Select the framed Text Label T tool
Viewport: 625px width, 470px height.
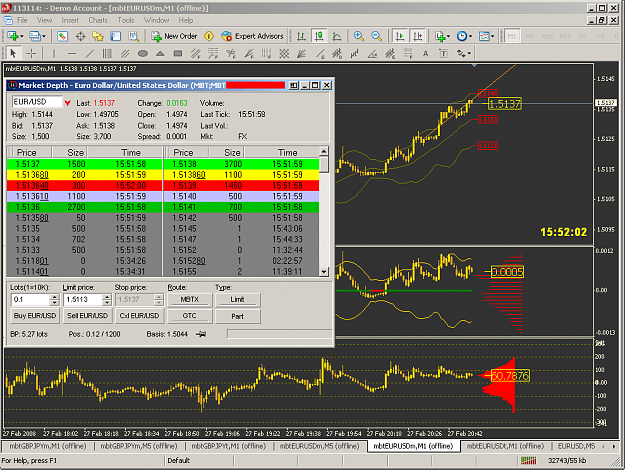443,53
